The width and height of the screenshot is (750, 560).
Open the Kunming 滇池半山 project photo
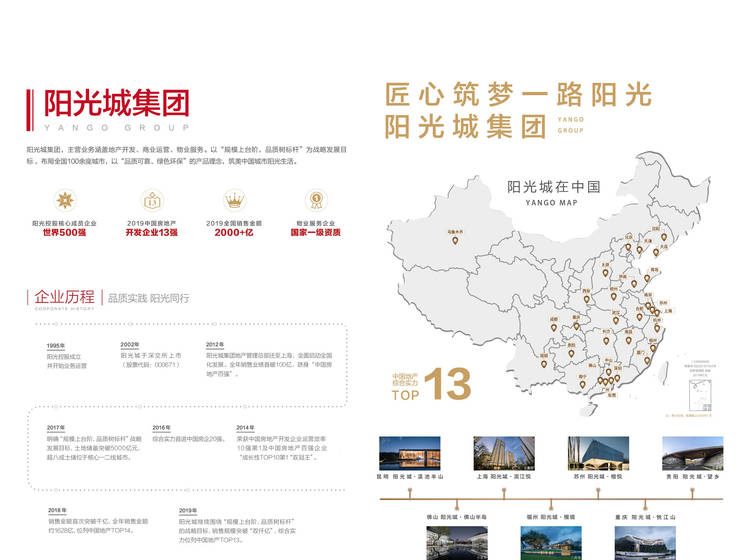click(x=409, y=453)
